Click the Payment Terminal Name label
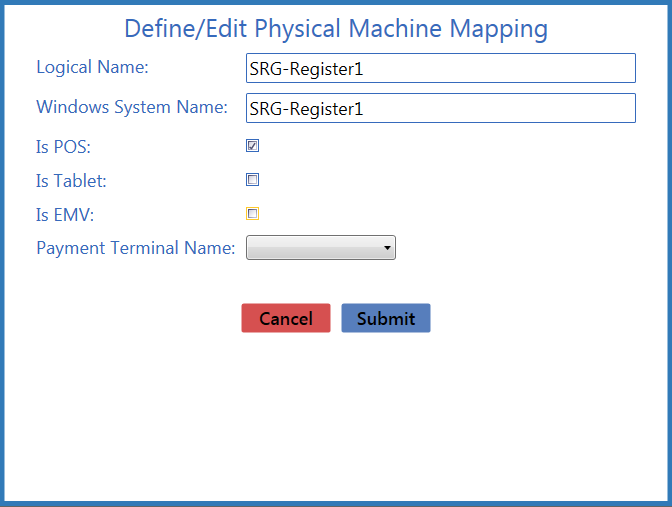Image resolution: width=672 pixels, height=507 pixels. tap(135, 248)
